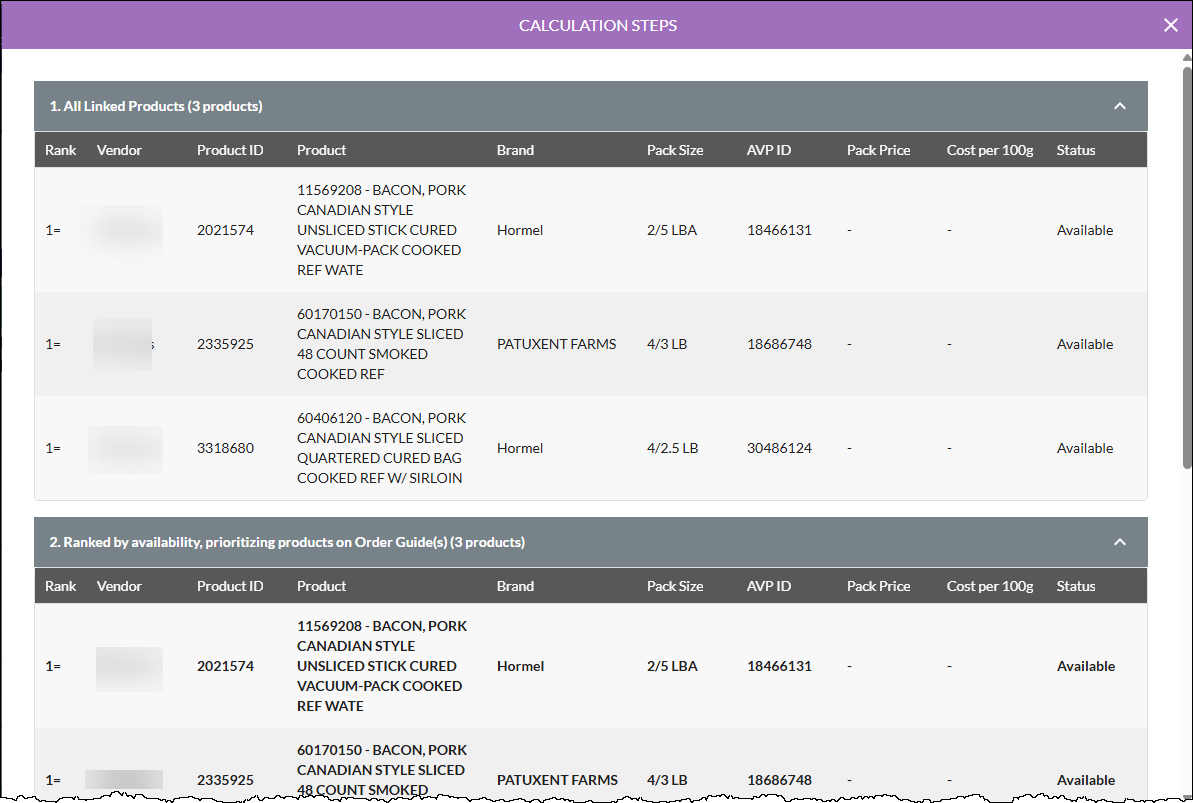The image size is (1193, 803).
Task: Click the Brand column header in second table
Action: pyautogui.click(x=515, y=586)
